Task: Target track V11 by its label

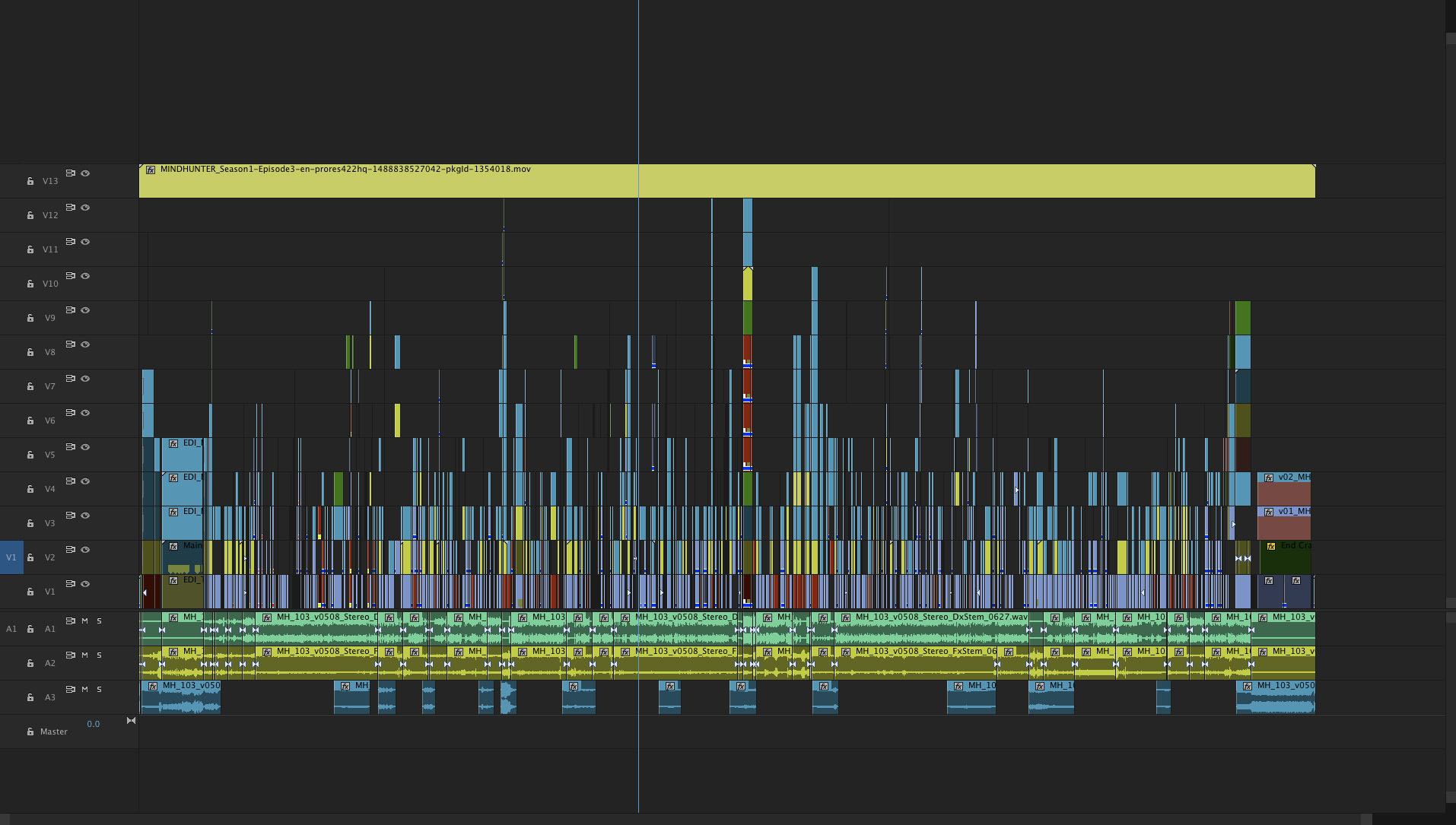Action: click(50, 249)
